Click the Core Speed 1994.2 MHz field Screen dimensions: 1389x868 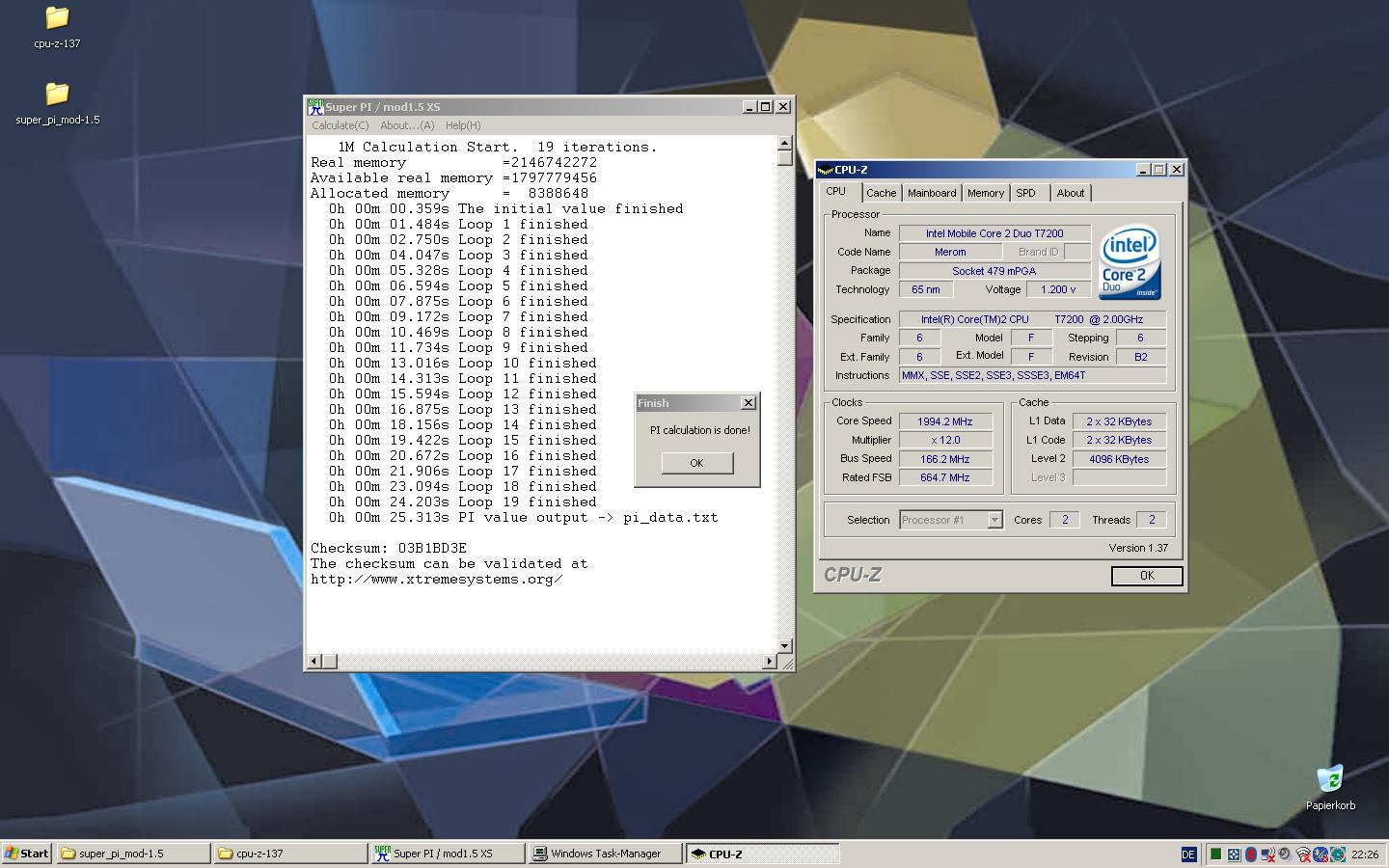[944, 421]
